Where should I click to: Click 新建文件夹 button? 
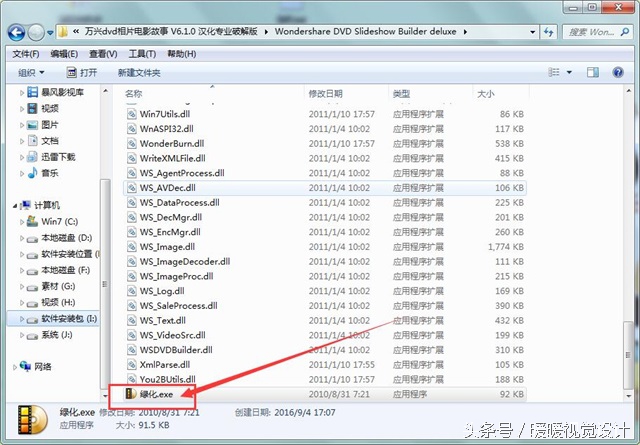point(139,73)
